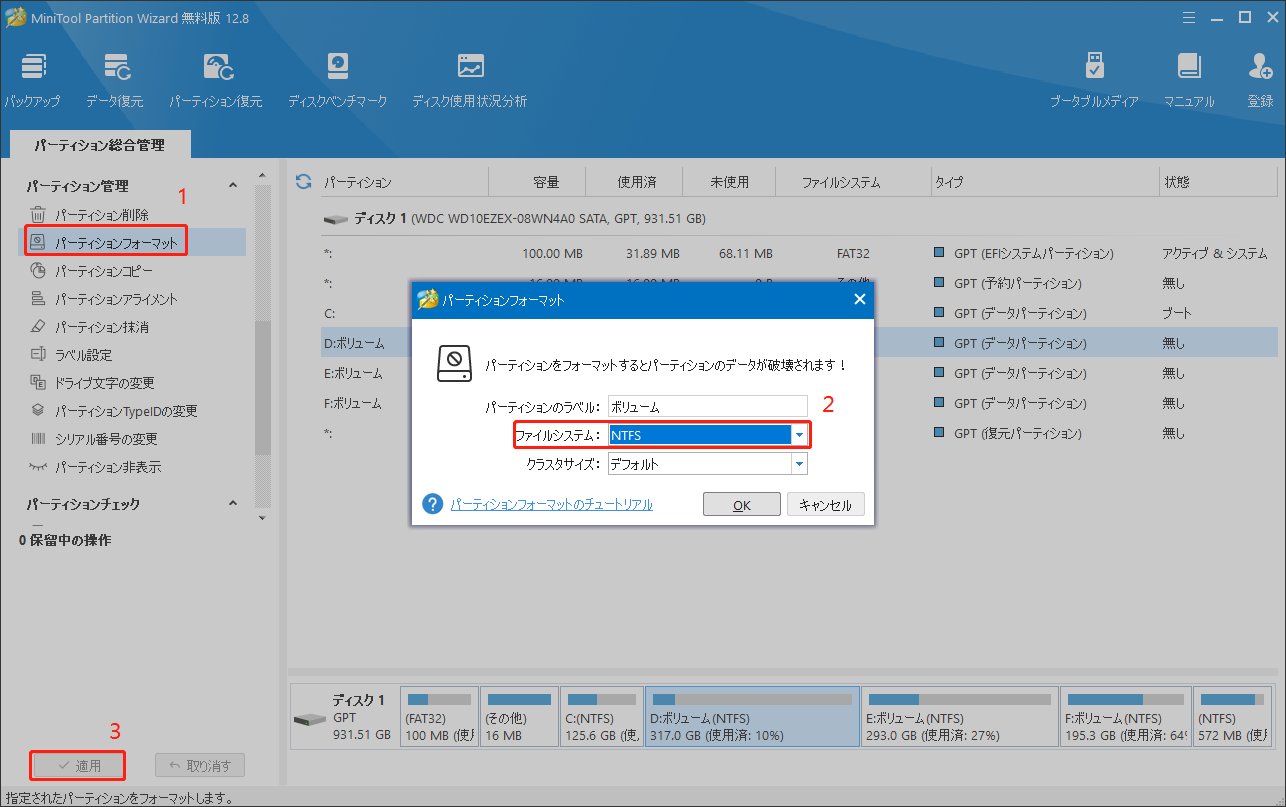Viewport: 1286px width, 807px height.
Task: Click the help question mark icon in dialog
Action: point(432,504)
